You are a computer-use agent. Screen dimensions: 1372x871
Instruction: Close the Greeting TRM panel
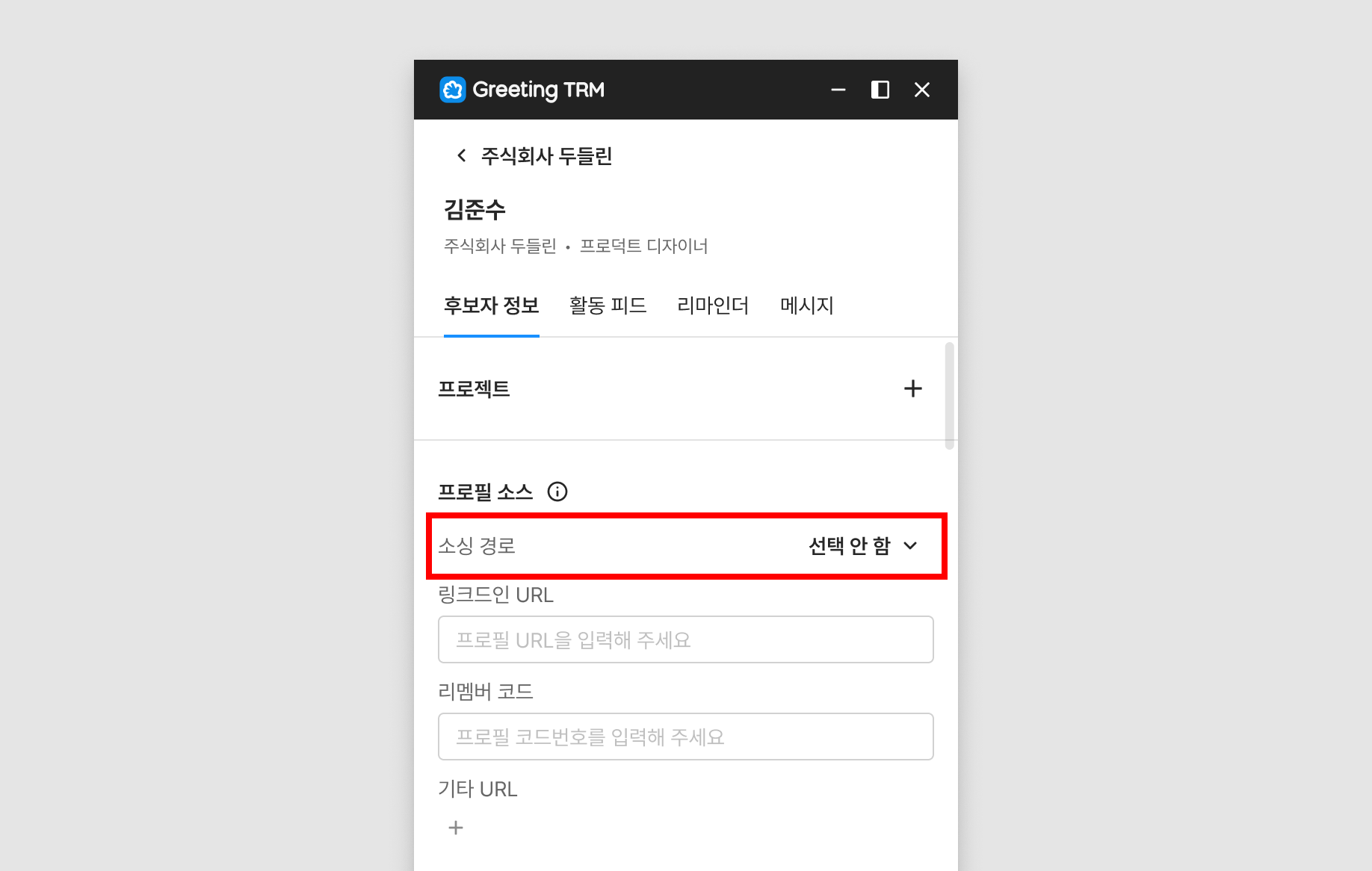(922, 90)
